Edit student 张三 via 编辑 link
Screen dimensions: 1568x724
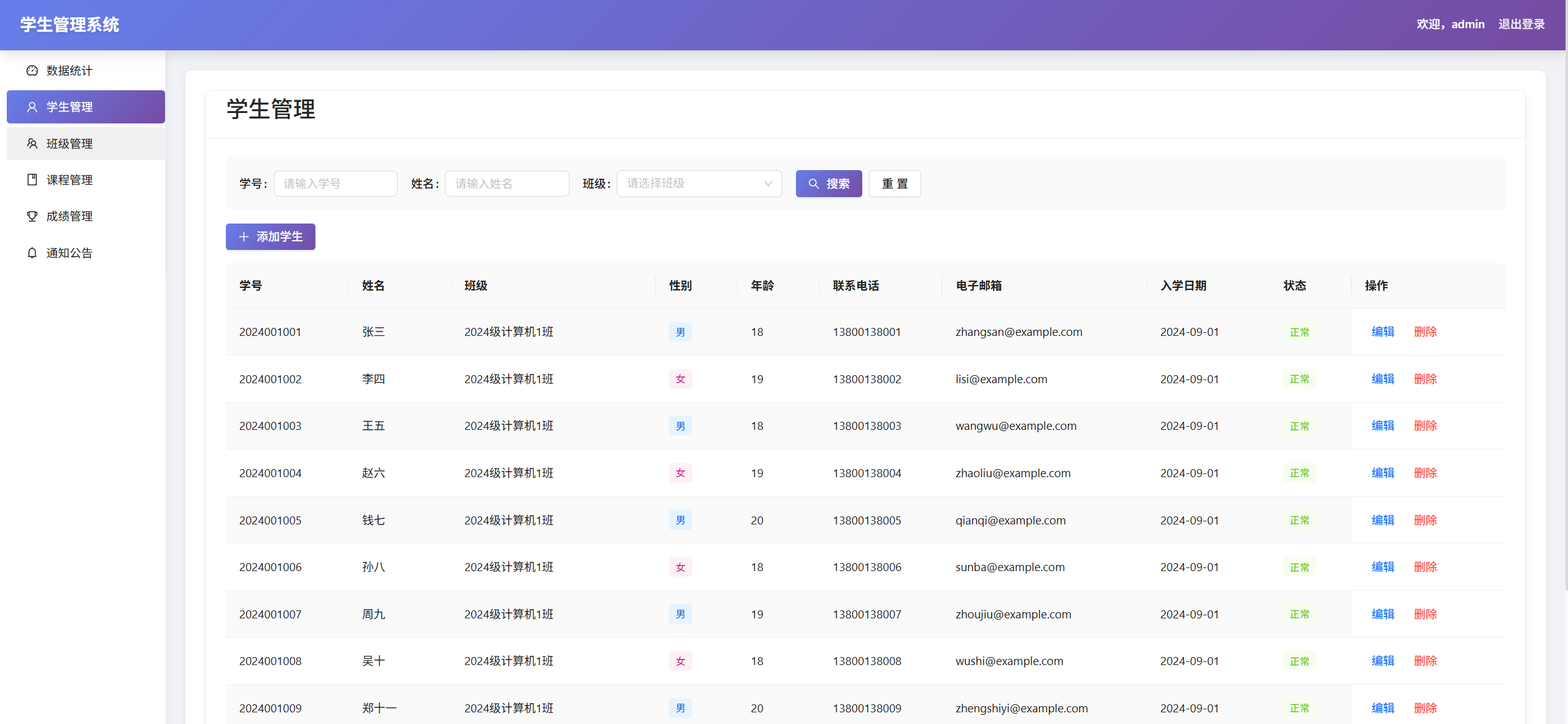click(1383, 332)
